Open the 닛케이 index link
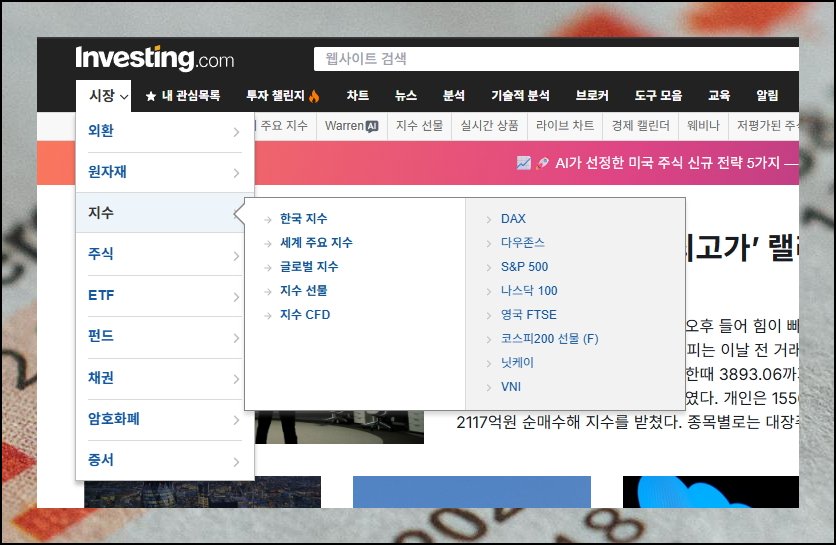 (517, 363)
